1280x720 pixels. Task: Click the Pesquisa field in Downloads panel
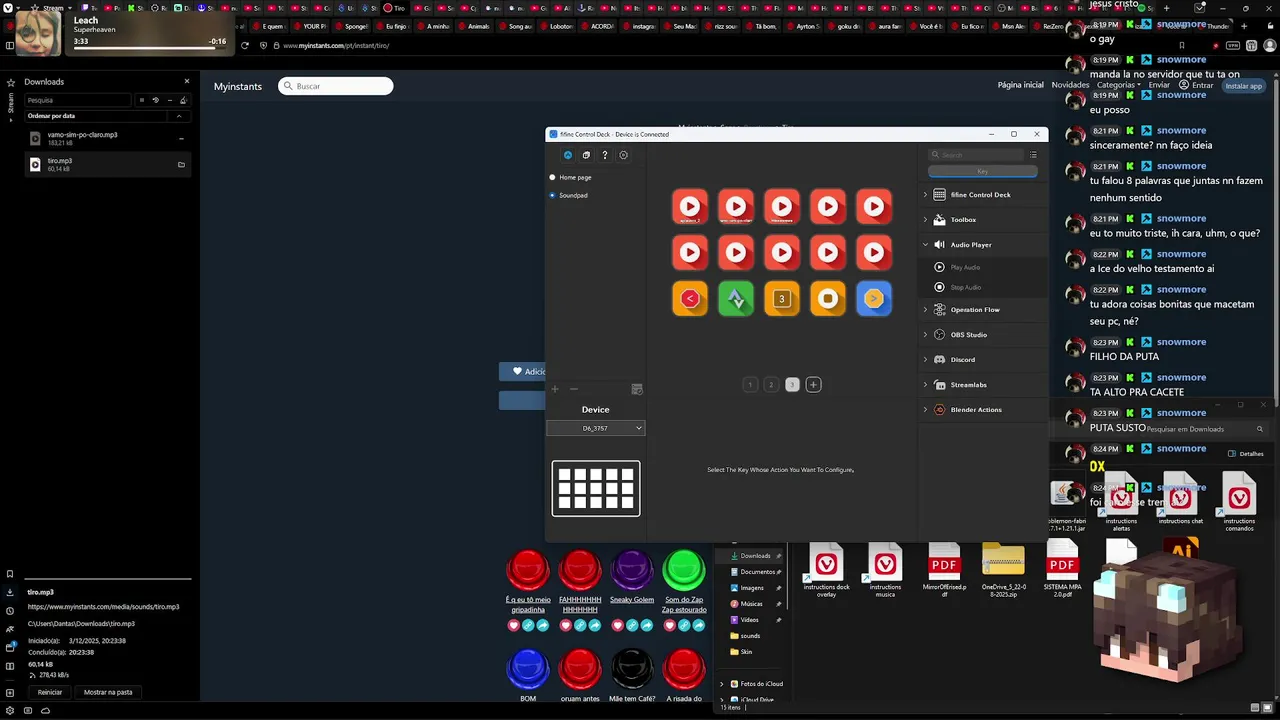pos(78,100)
